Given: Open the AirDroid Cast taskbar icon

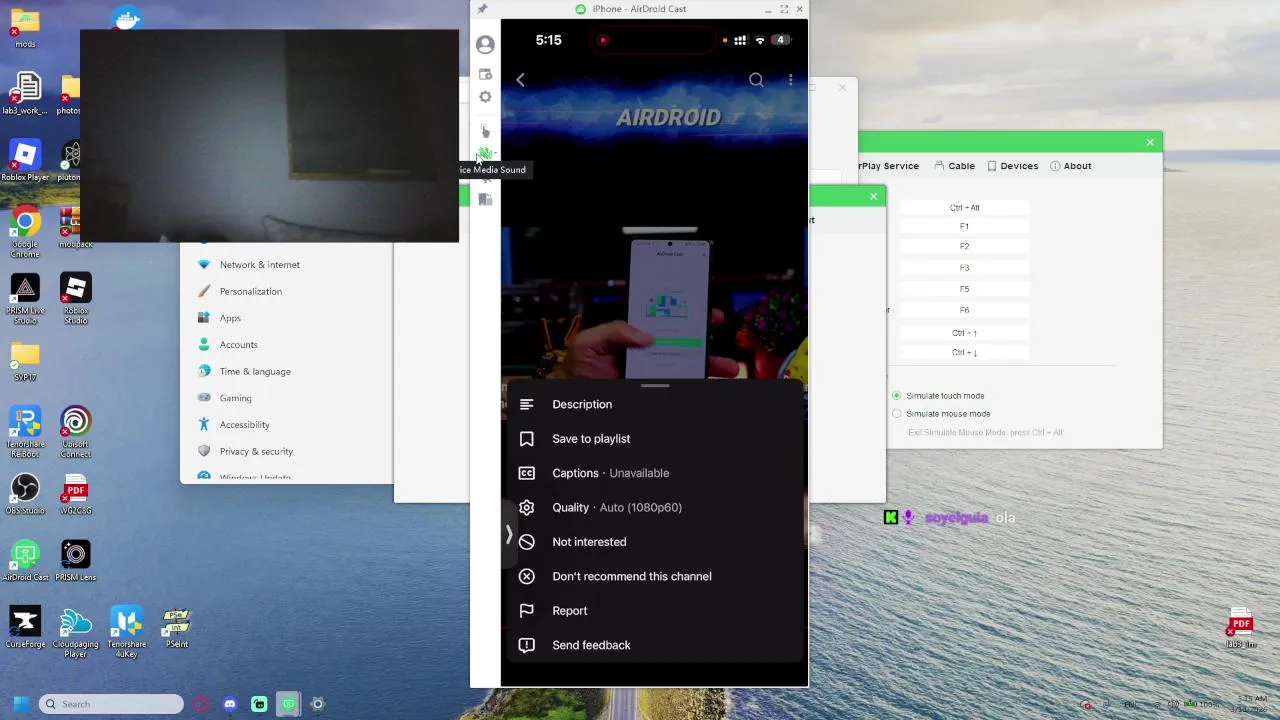Looking at the screenshot, I should [x=288, y=704].
